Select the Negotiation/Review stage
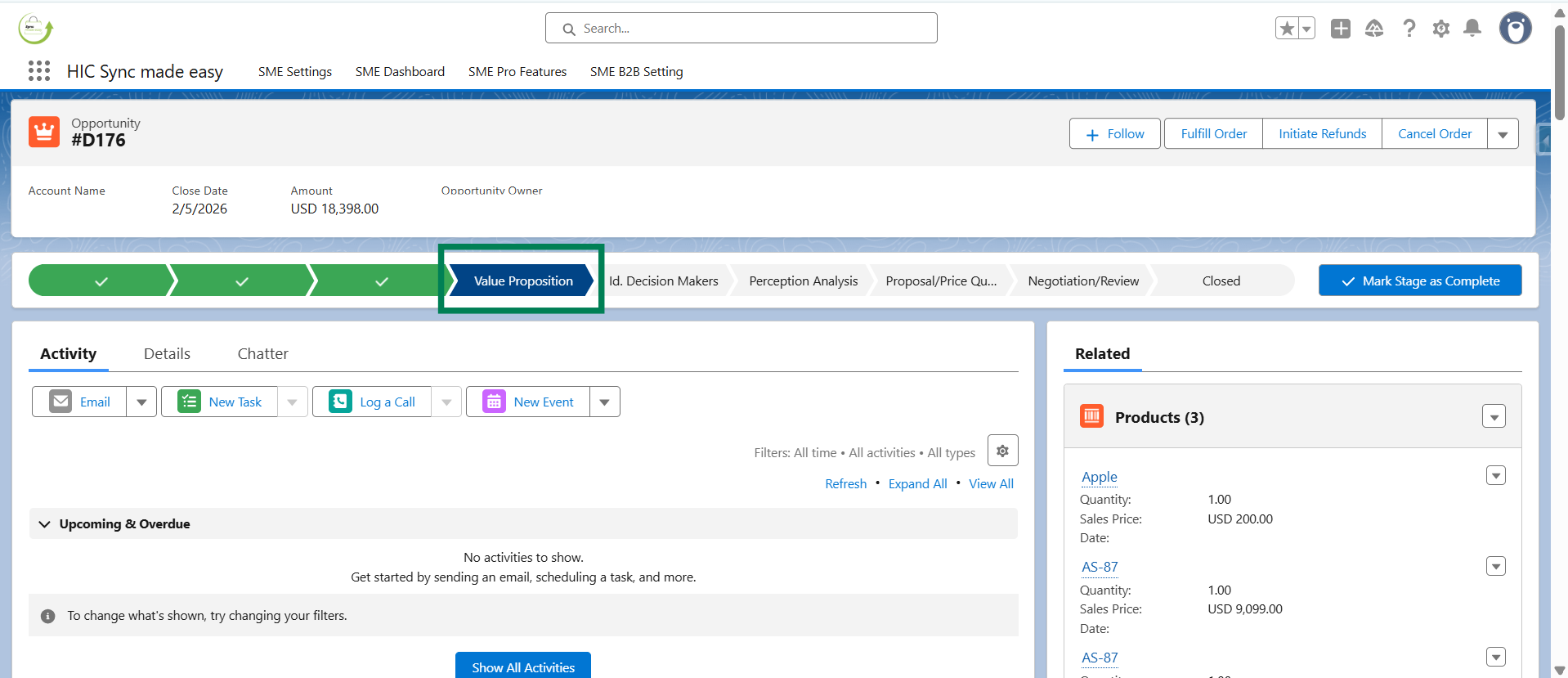The image size is (1568, 678). [1083, 281]
